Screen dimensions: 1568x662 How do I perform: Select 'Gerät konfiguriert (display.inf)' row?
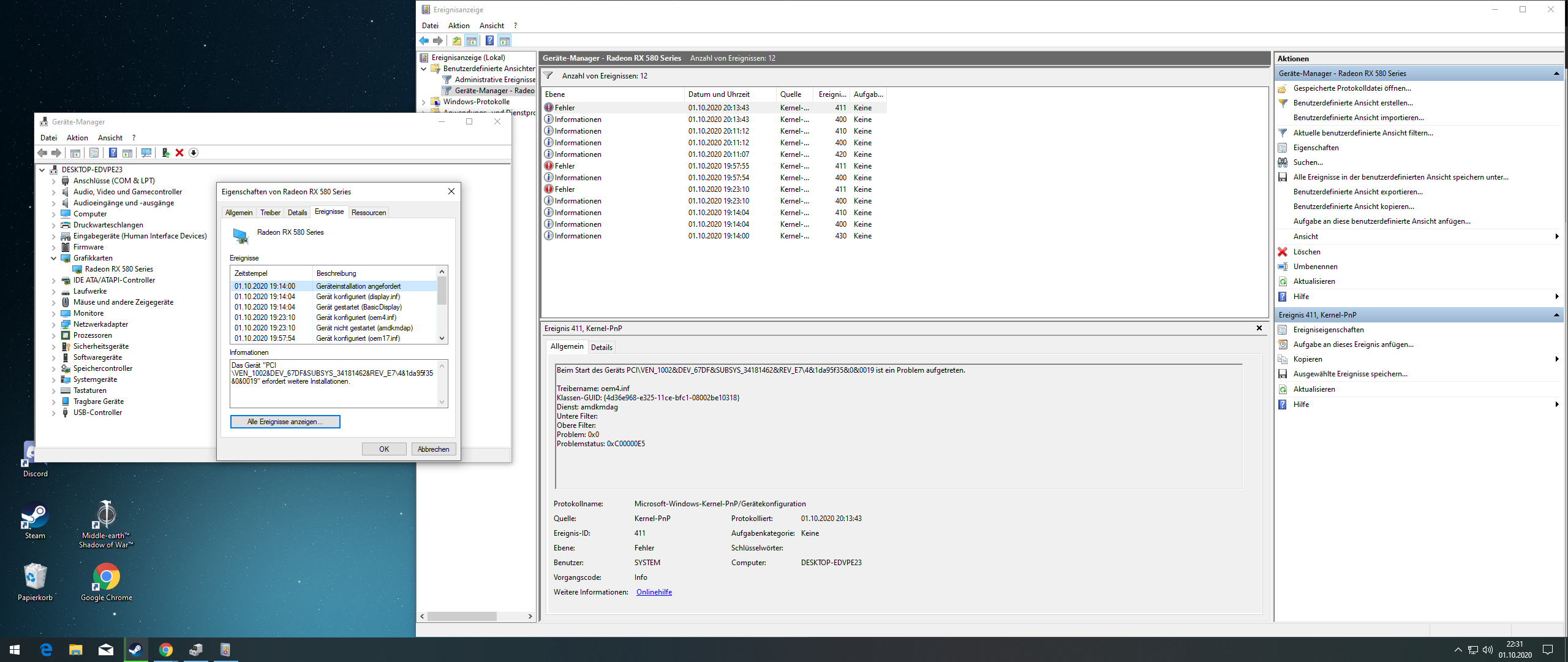(x=334, y=297)
